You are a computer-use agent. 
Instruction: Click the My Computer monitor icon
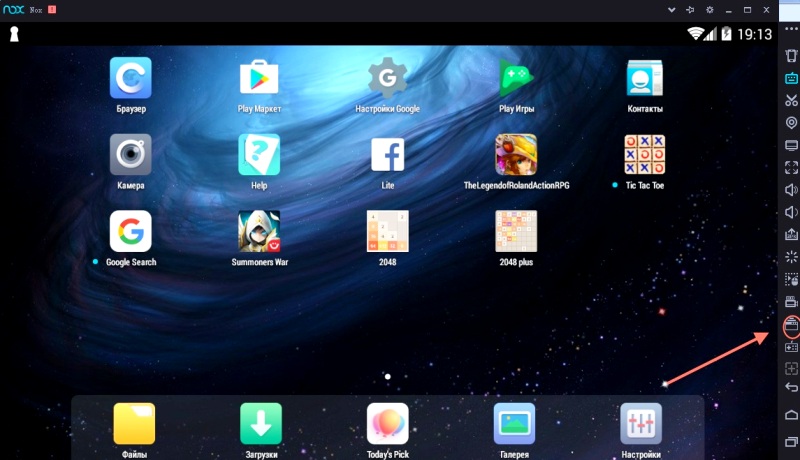(x=791, y=145)
